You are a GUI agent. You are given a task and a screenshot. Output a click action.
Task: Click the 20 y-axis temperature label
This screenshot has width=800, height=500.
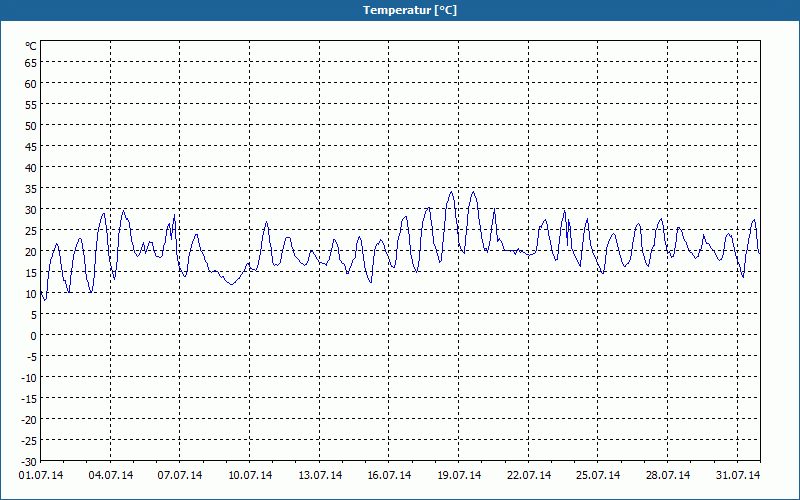[x=30, y=252]
